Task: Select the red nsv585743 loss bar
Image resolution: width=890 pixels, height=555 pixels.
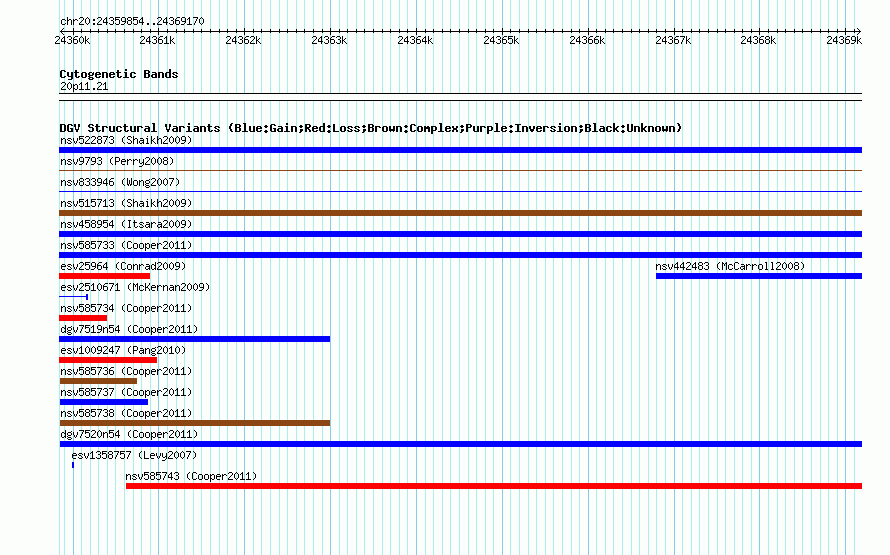Action: click(494, 486)
